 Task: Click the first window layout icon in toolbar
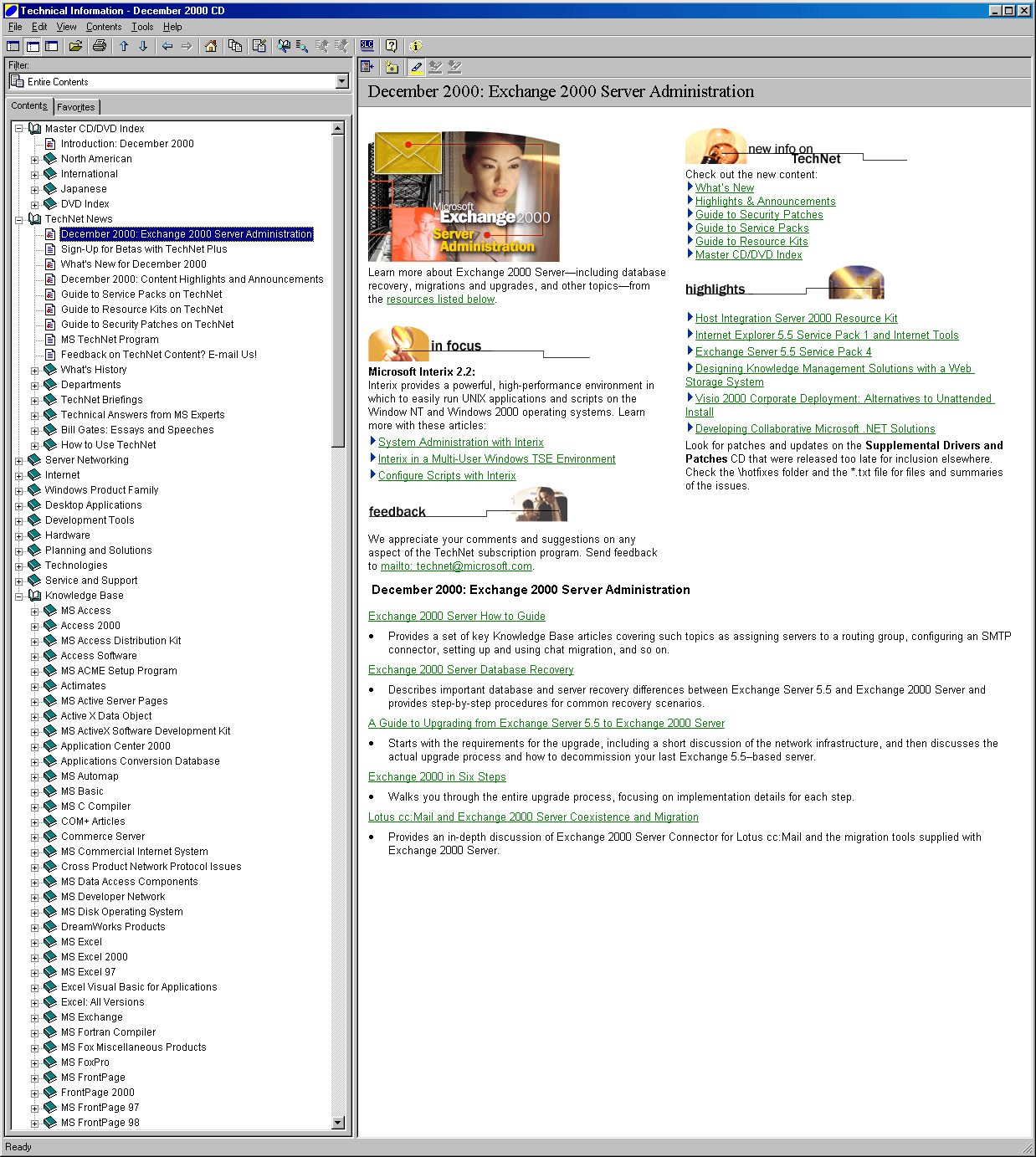click(13, 46)
